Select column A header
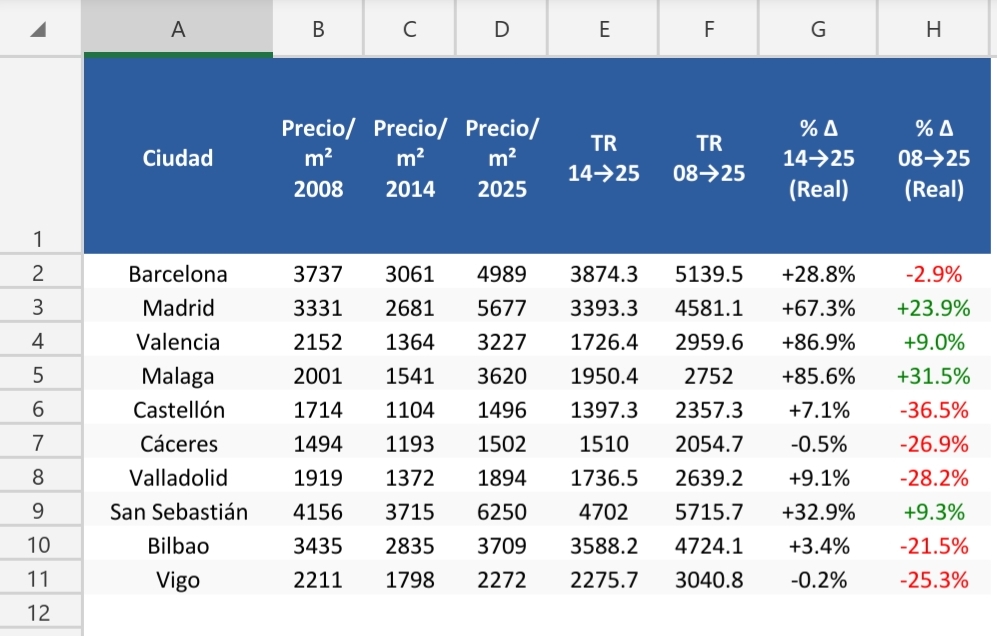 178,30
